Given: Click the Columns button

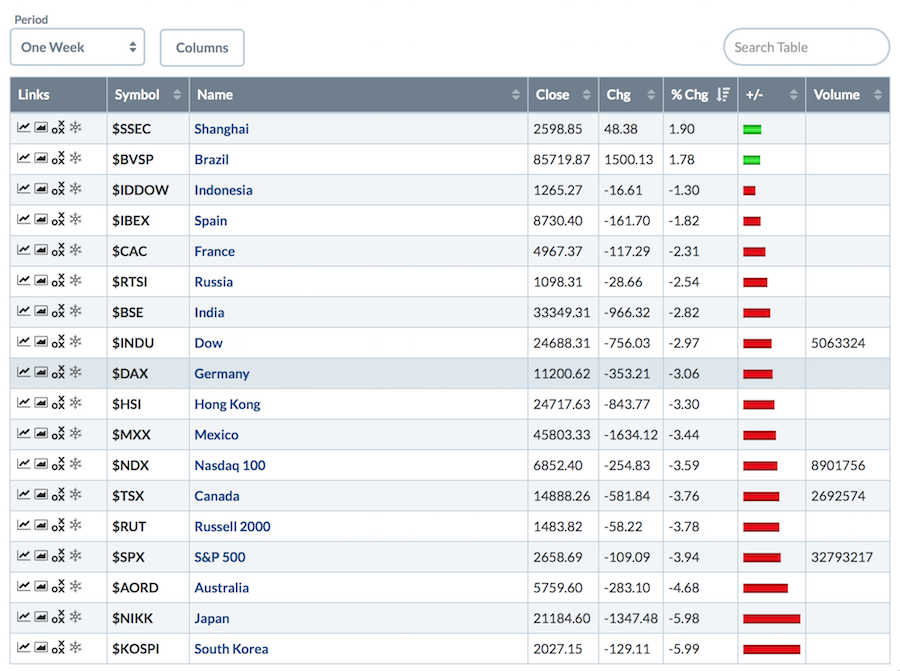Looking at the screenshot, I should tap(202, 47).
